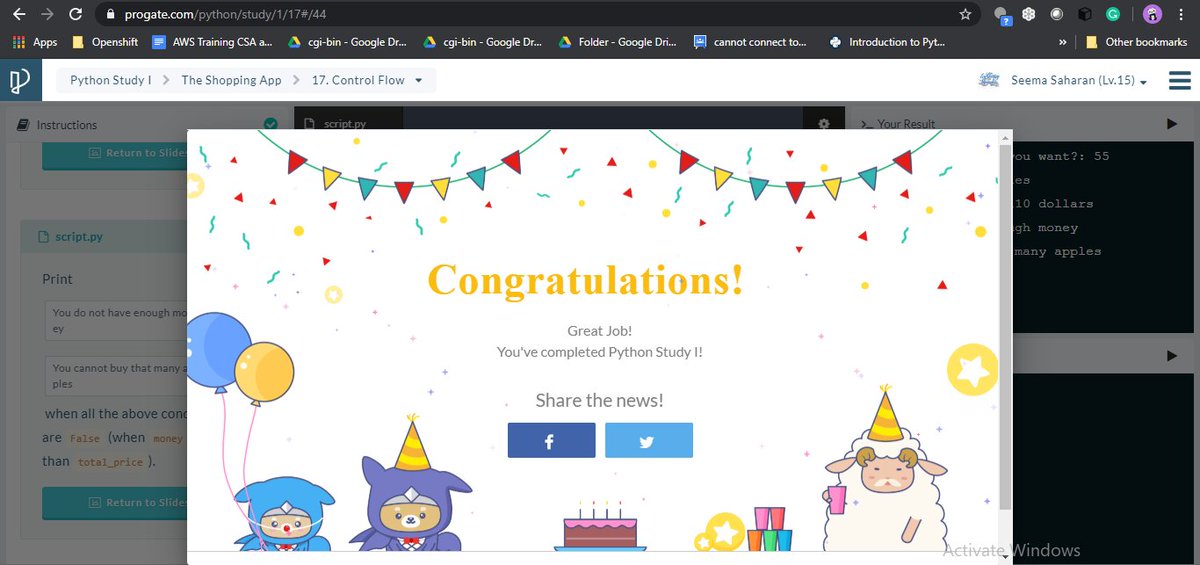Open the hamburger menu
The height and width of the screenshot is (565, 1200).
pos(1180,80)
